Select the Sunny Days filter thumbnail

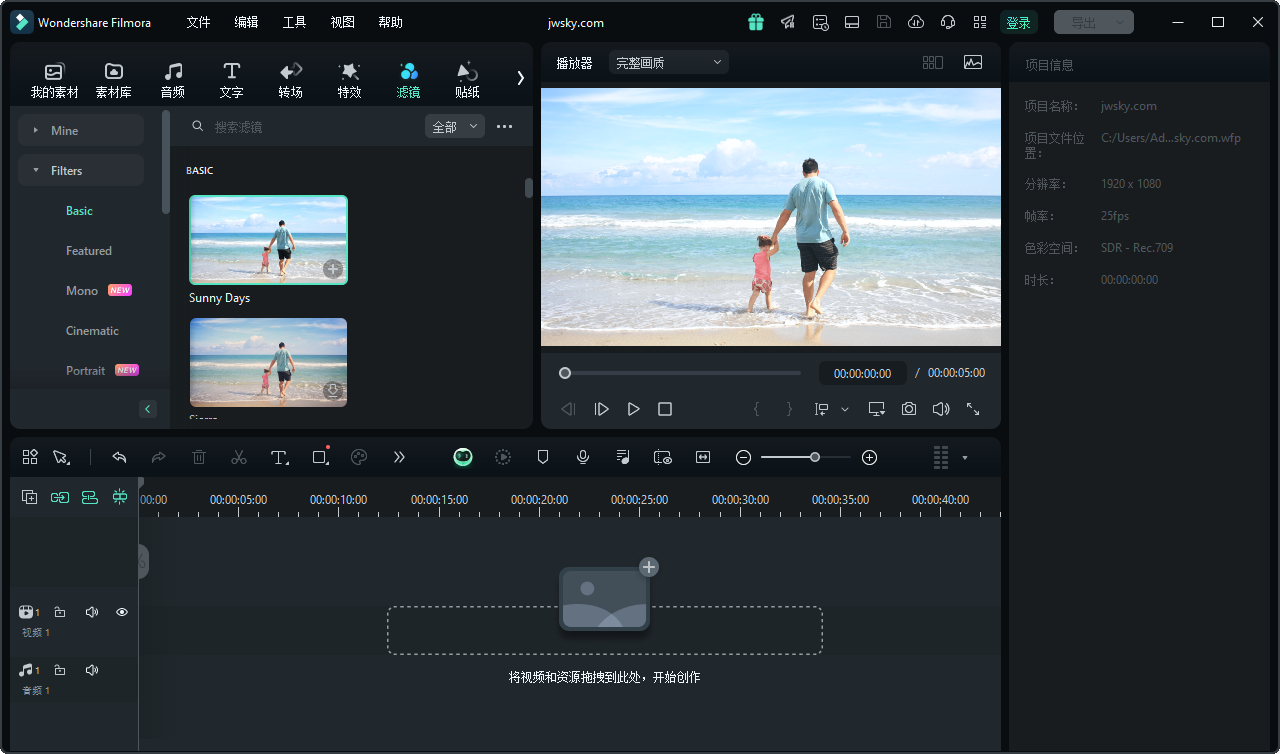[x=268, y=239]
